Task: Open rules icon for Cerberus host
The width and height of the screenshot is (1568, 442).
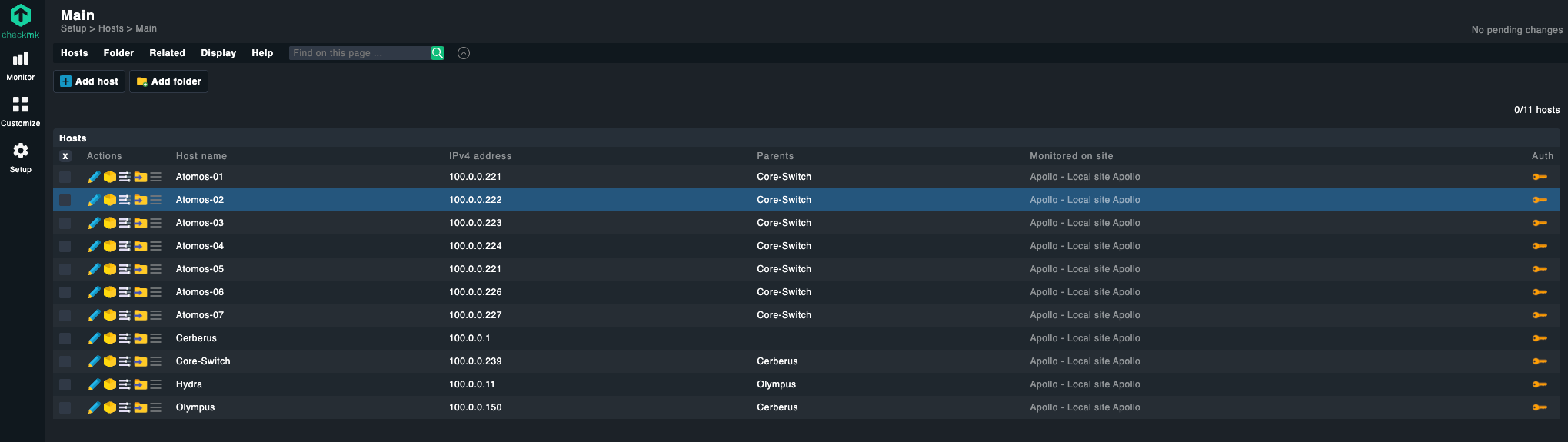Action: (x=125, y=338)
